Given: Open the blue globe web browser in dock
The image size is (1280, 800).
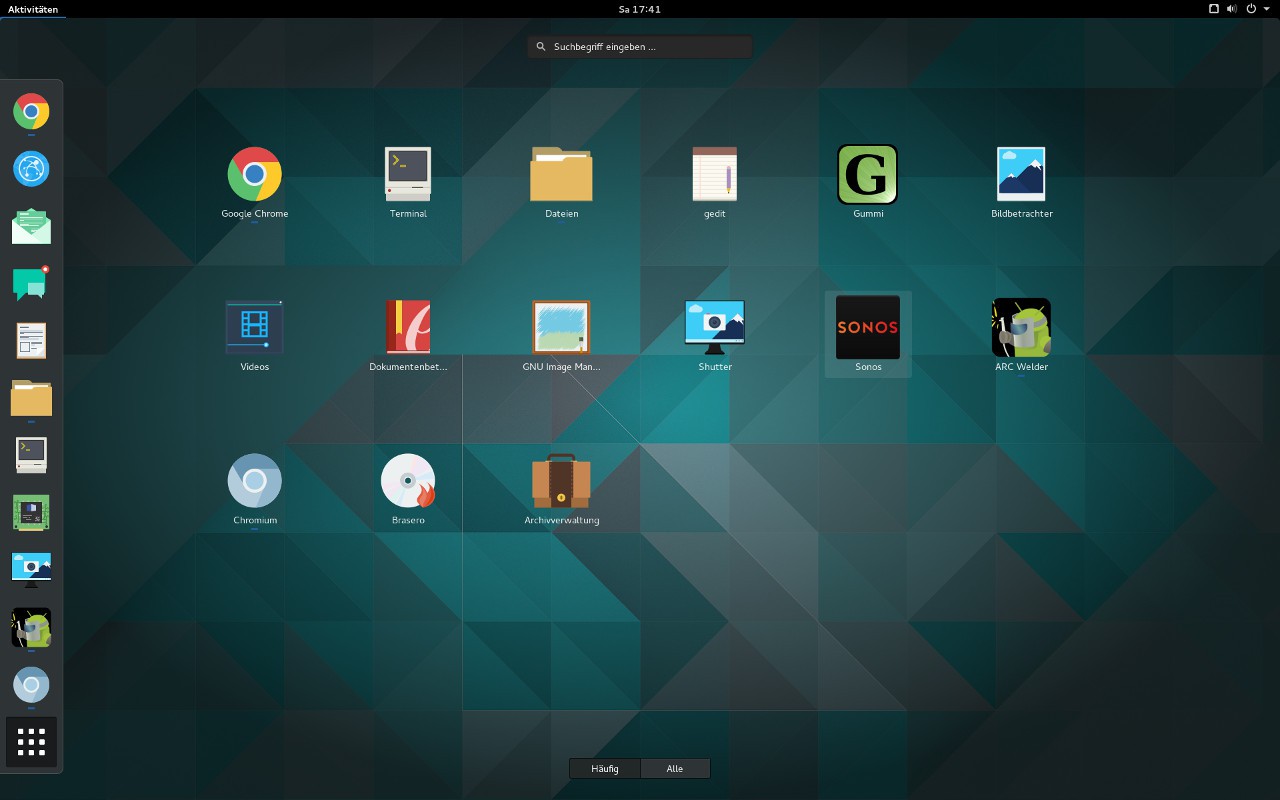Looking at the screenshot, I should tap(31, 168).
